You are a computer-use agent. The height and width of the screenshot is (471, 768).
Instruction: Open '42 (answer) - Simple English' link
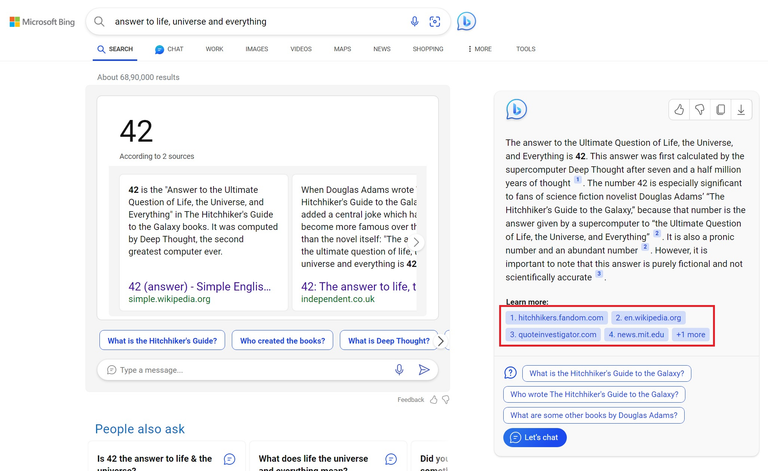pyautogui.click(x=199, y=286)
